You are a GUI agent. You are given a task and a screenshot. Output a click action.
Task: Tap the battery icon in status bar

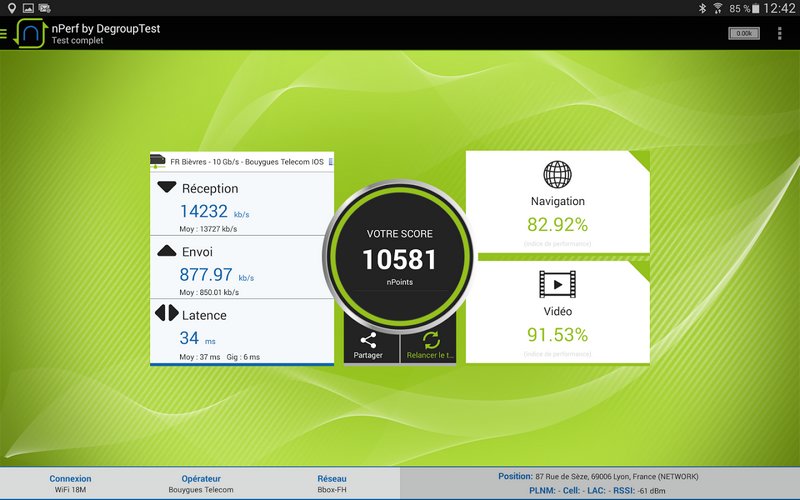pos(760,8)
